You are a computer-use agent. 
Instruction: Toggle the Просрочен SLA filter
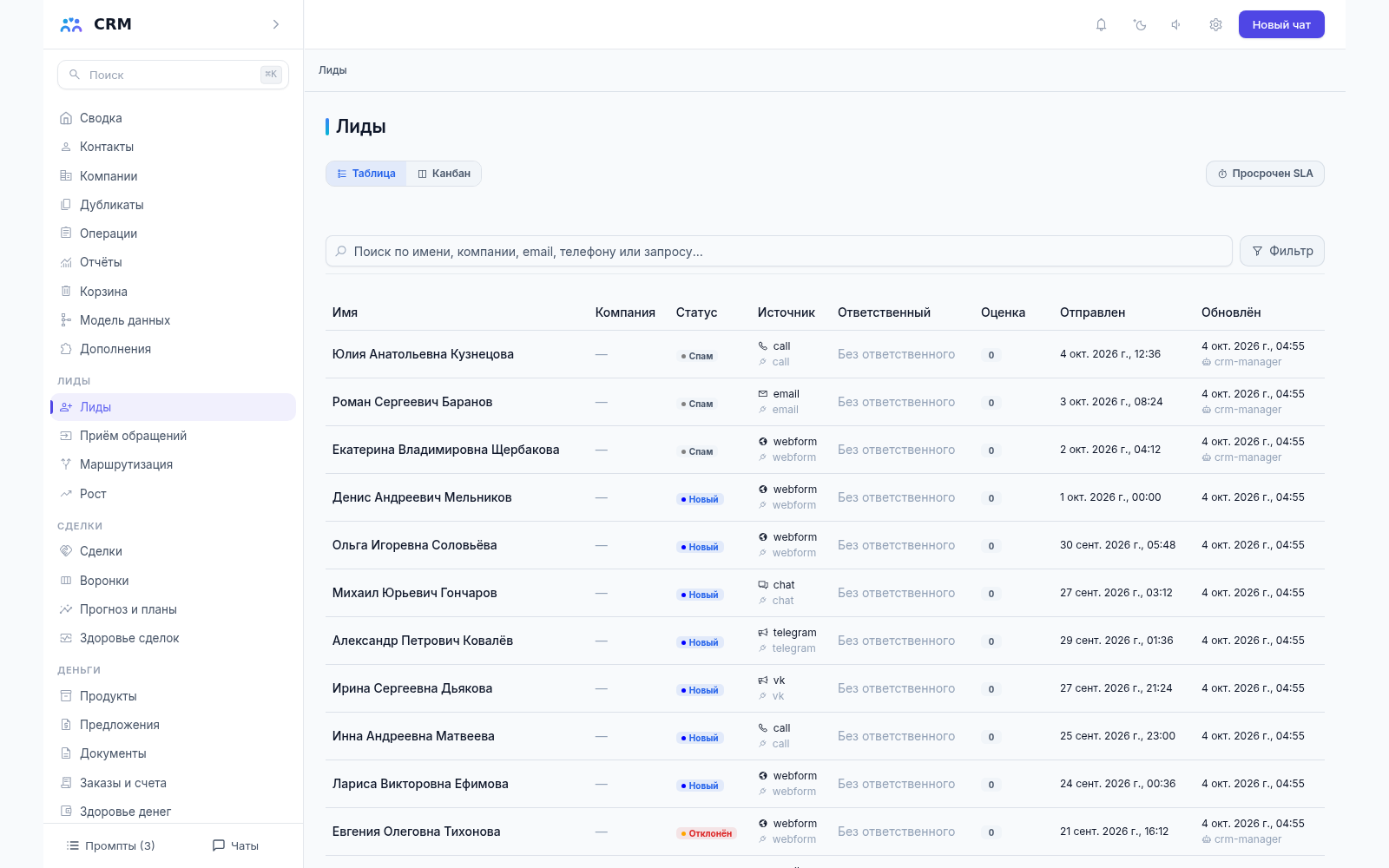click(1265, 174)
